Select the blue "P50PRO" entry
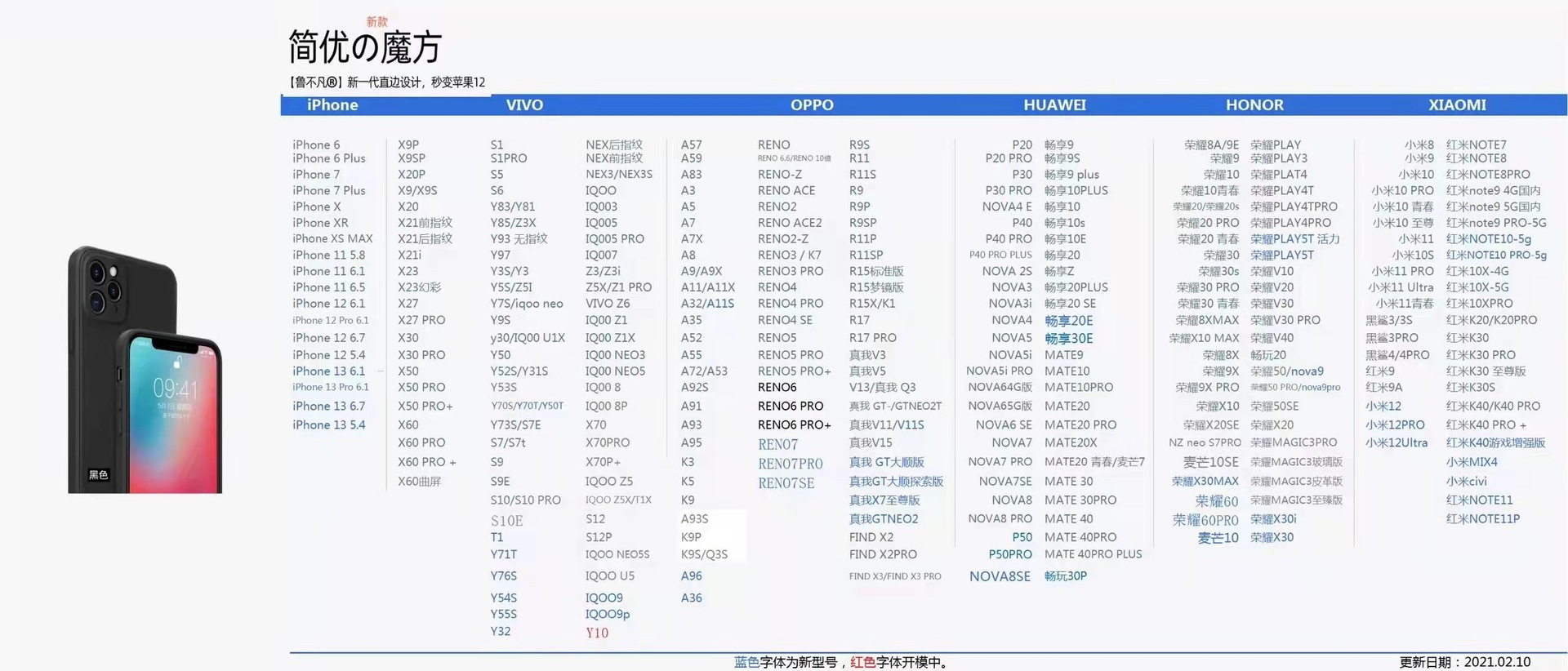This screenshot has height=671, width=1568. (1010, 554)
